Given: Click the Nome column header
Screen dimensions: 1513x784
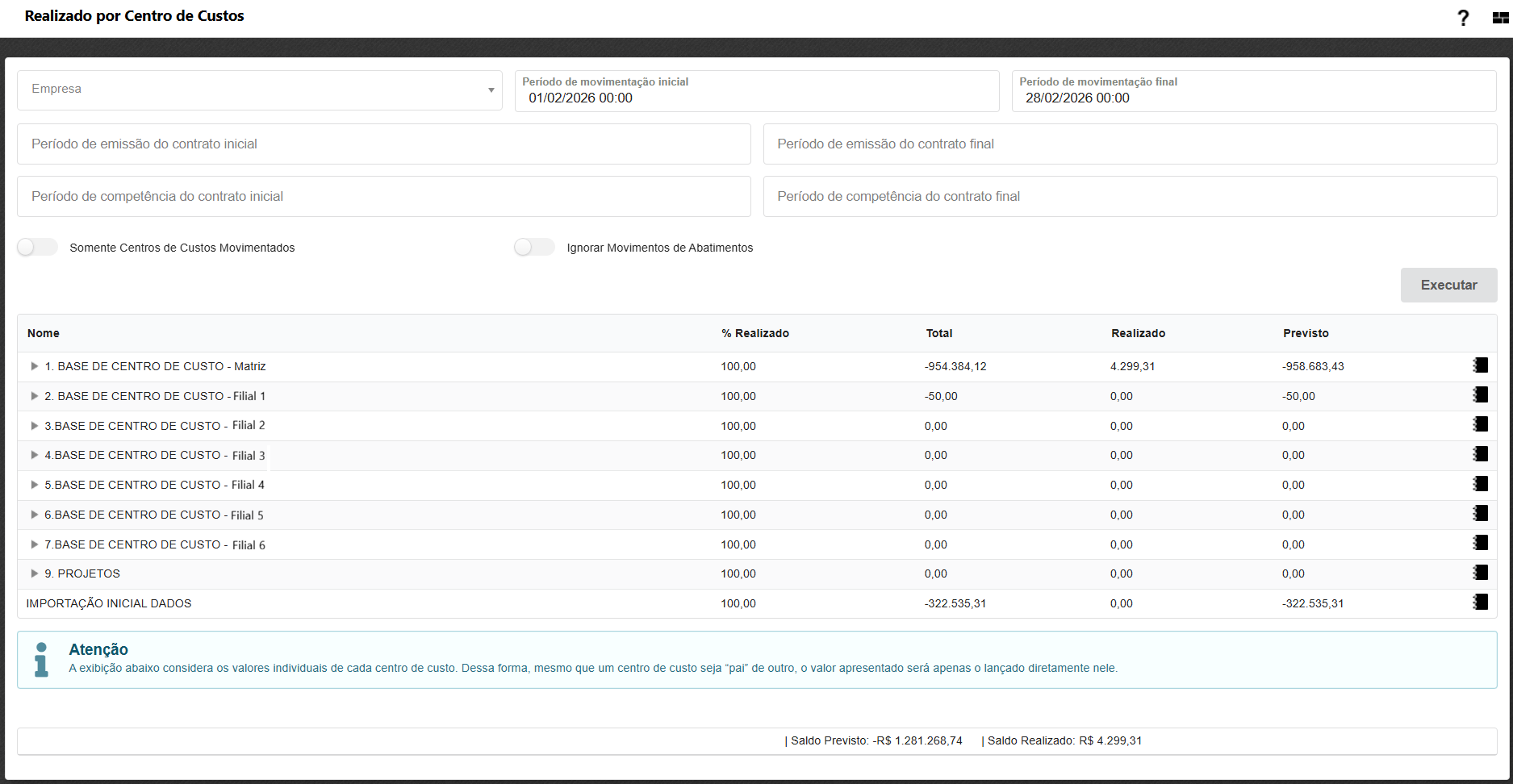Looking at the screenshot, I should coord(44,333).
